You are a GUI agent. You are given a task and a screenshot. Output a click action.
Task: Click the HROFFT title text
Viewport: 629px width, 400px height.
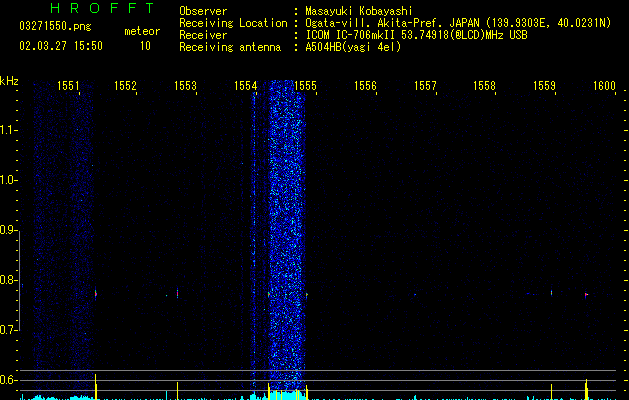pos(102,8)
